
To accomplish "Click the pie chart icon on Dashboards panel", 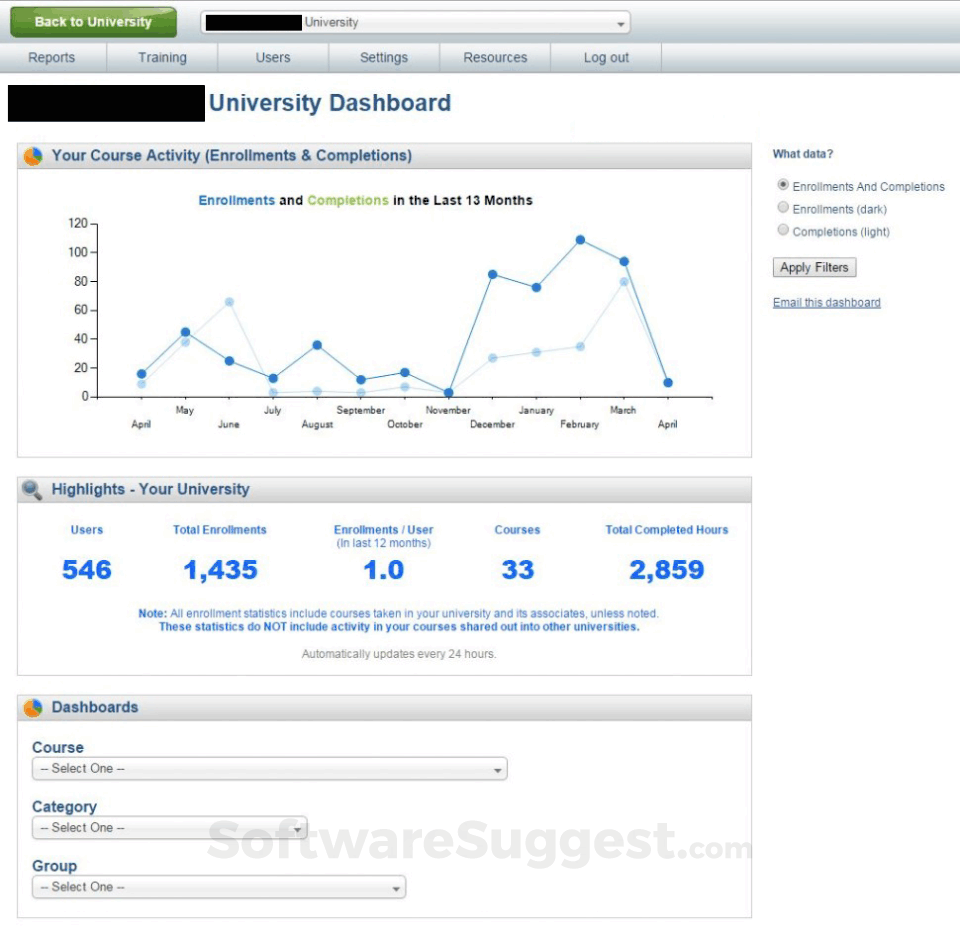I will (31, 707).
